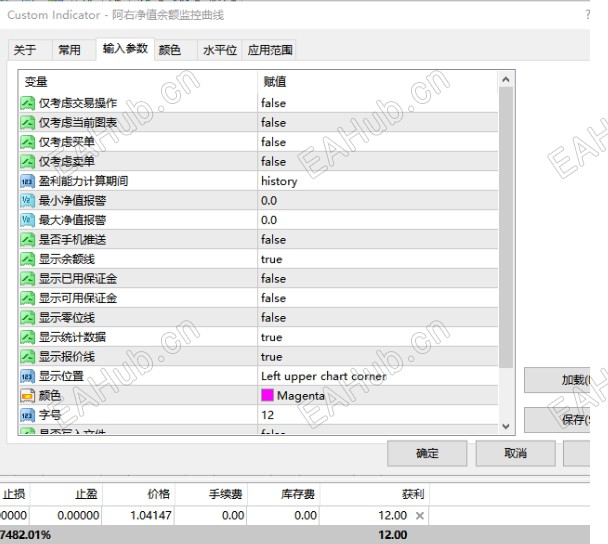Close the order with 12.00 profit
The width and height of the screenshot is (608, 544).
tap(420, 516)
